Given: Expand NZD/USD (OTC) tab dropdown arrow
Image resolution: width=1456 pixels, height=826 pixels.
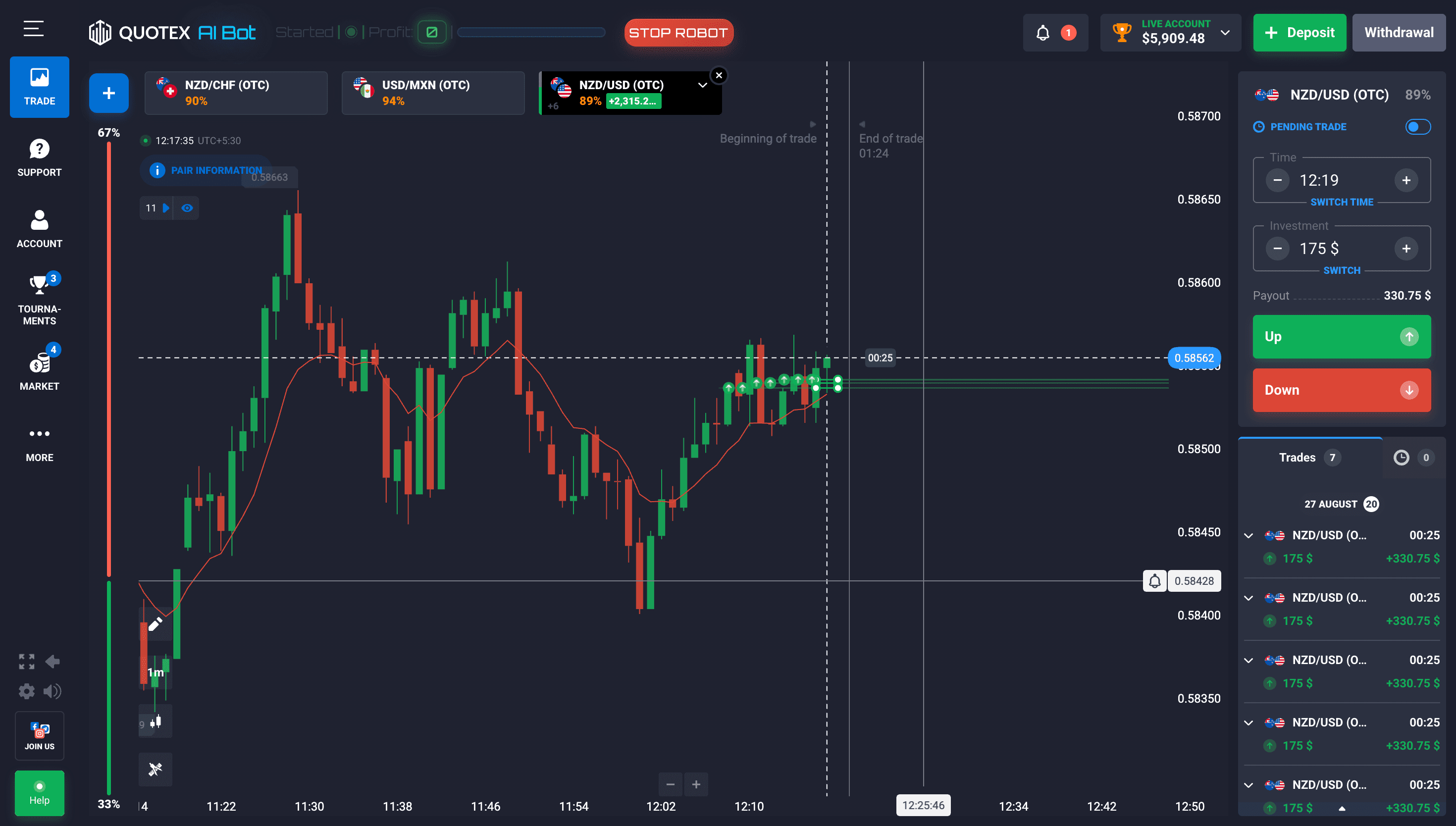Looking at the screenshot, I should click(x=702, y=85).
